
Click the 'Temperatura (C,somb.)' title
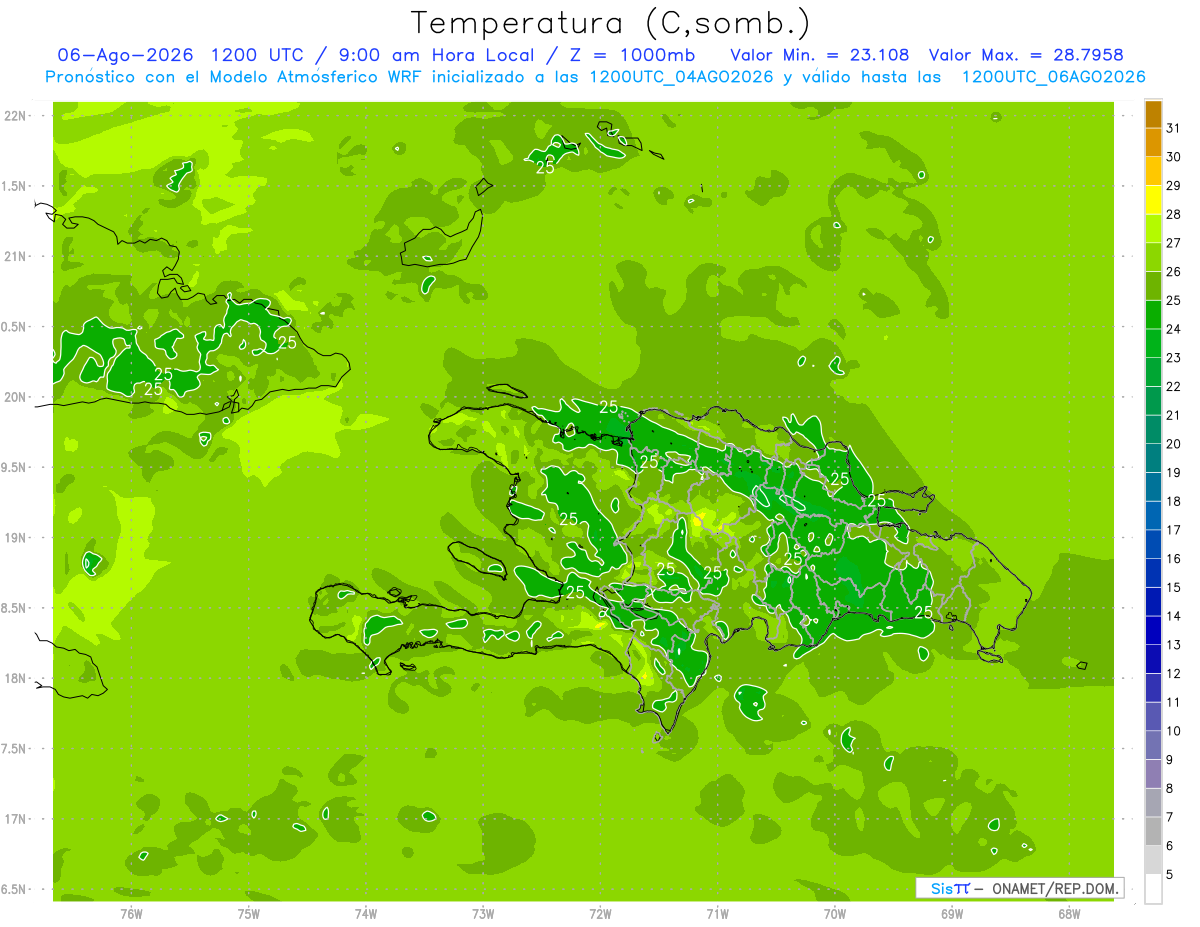(x=611, y=23)
